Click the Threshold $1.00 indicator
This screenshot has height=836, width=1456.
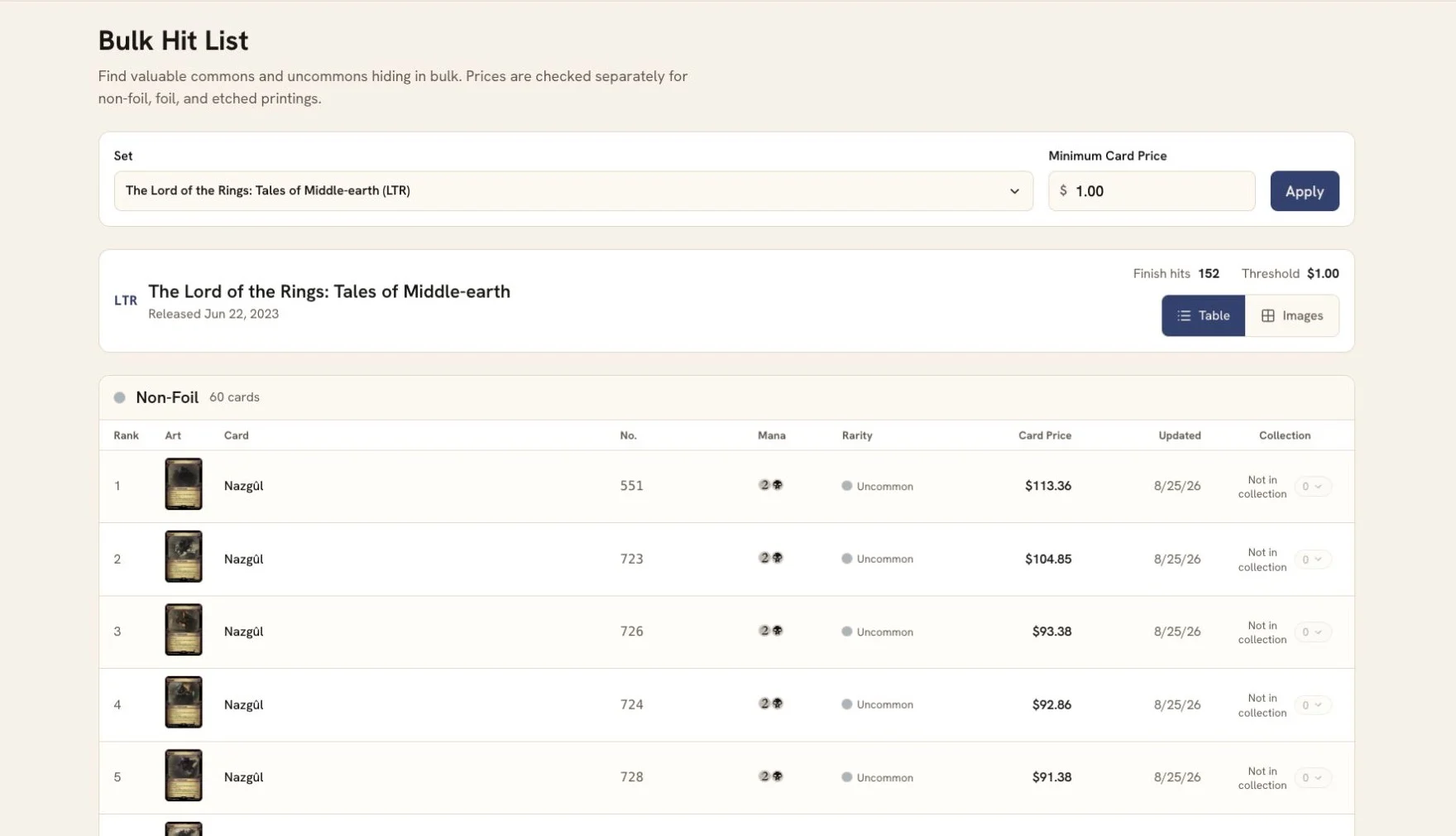1290,274
